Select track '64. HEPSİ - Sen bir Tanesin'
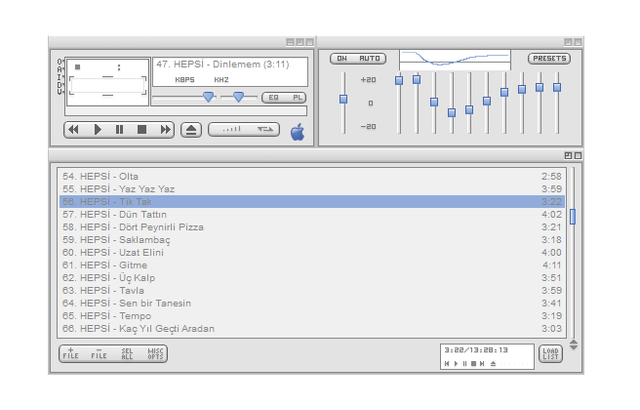The width and height of the screenshot is (640, 410). (x=312, y=303)
